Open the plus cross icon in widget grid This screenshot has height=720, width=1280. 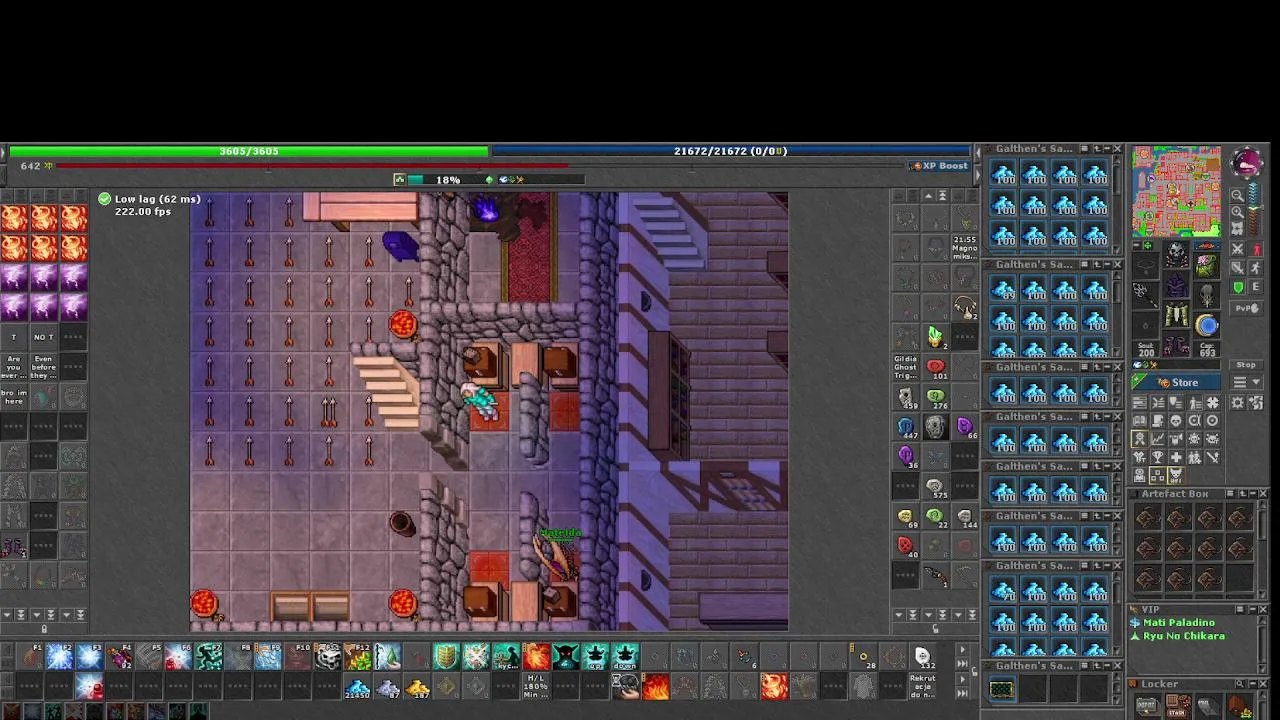[x=1176, y=457]
